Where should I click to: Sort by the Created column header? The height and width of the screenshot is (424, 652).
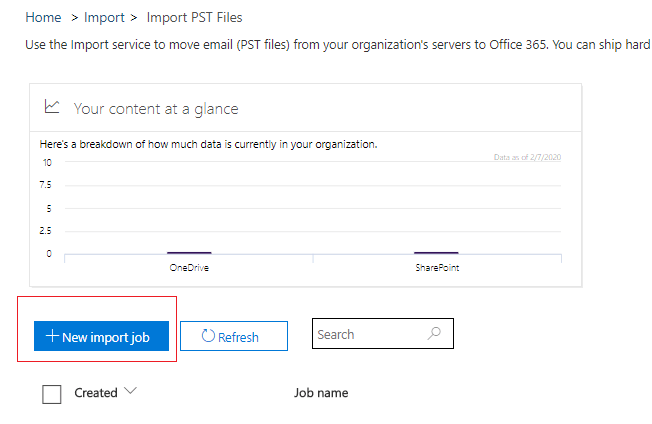pos(96,393)
